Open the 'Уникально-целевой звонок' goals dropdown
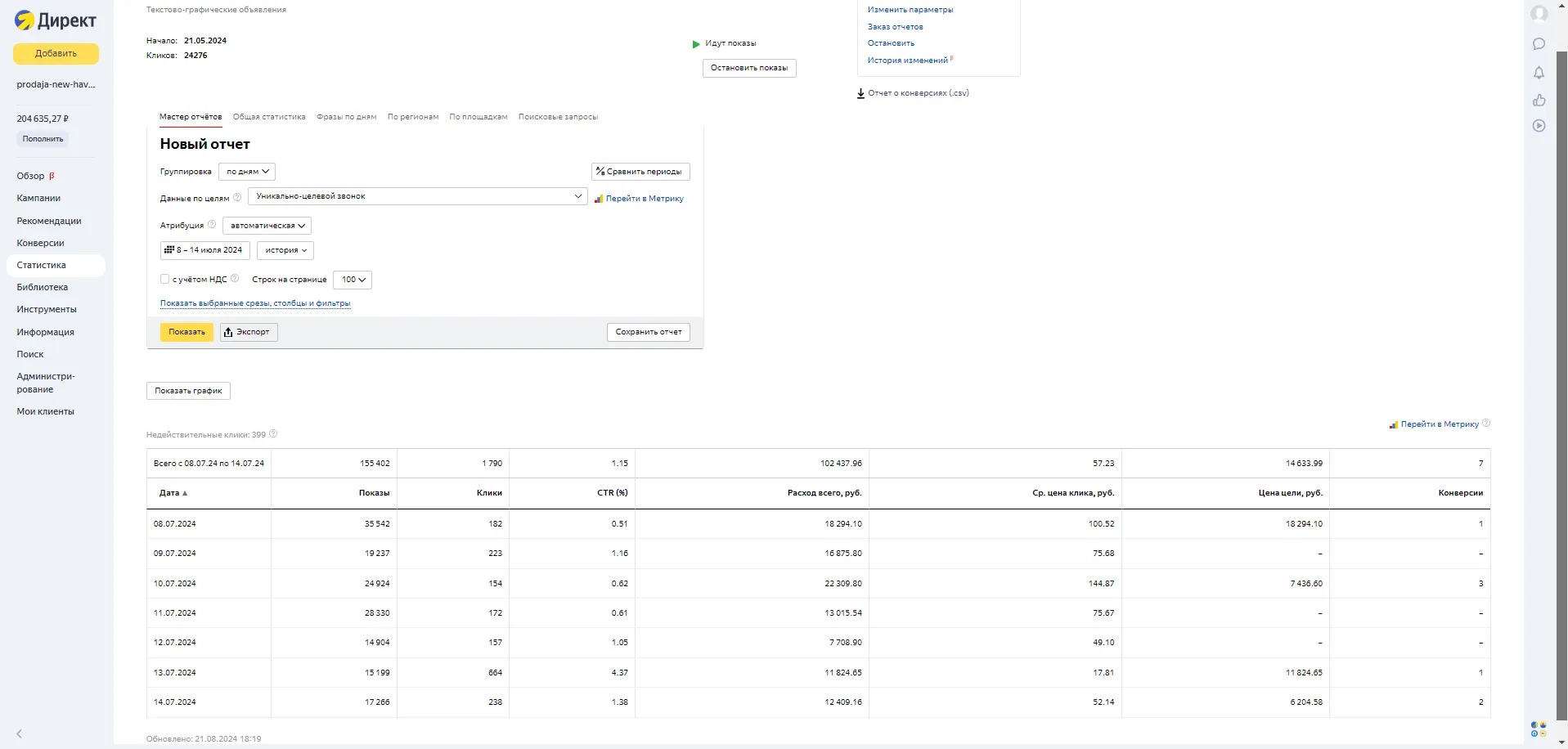 tap(417, 196)
